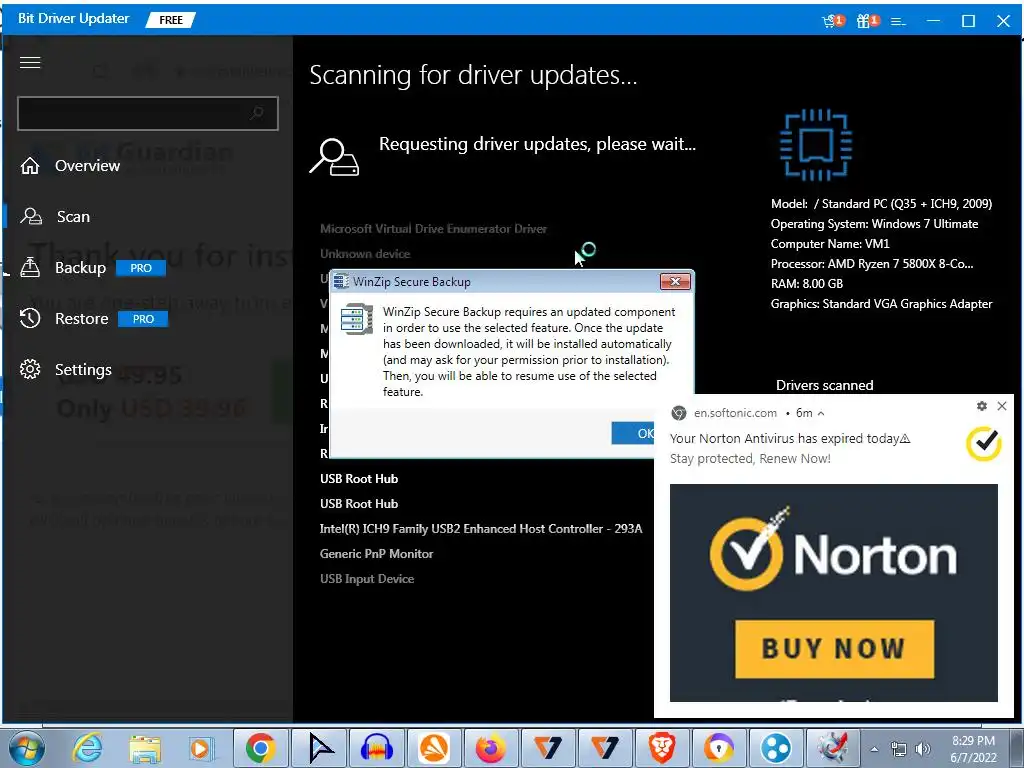1024x768 pixels.
Task: Open the blue circles app on taskbar
Action: pos(776,748)
